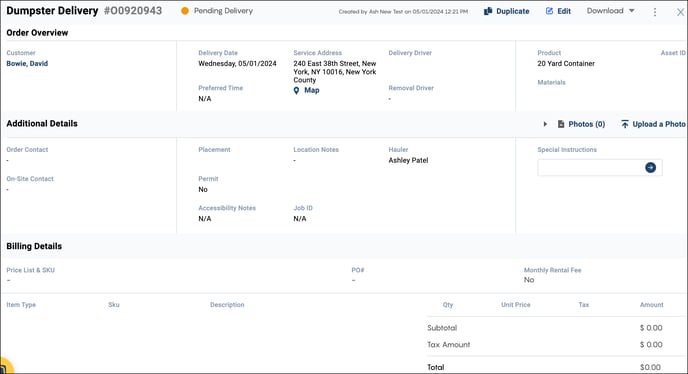The height and width of the screenshot is (374, 688).
Task: Click the Upload a Photo arrow icon
Action: [625, 124]
